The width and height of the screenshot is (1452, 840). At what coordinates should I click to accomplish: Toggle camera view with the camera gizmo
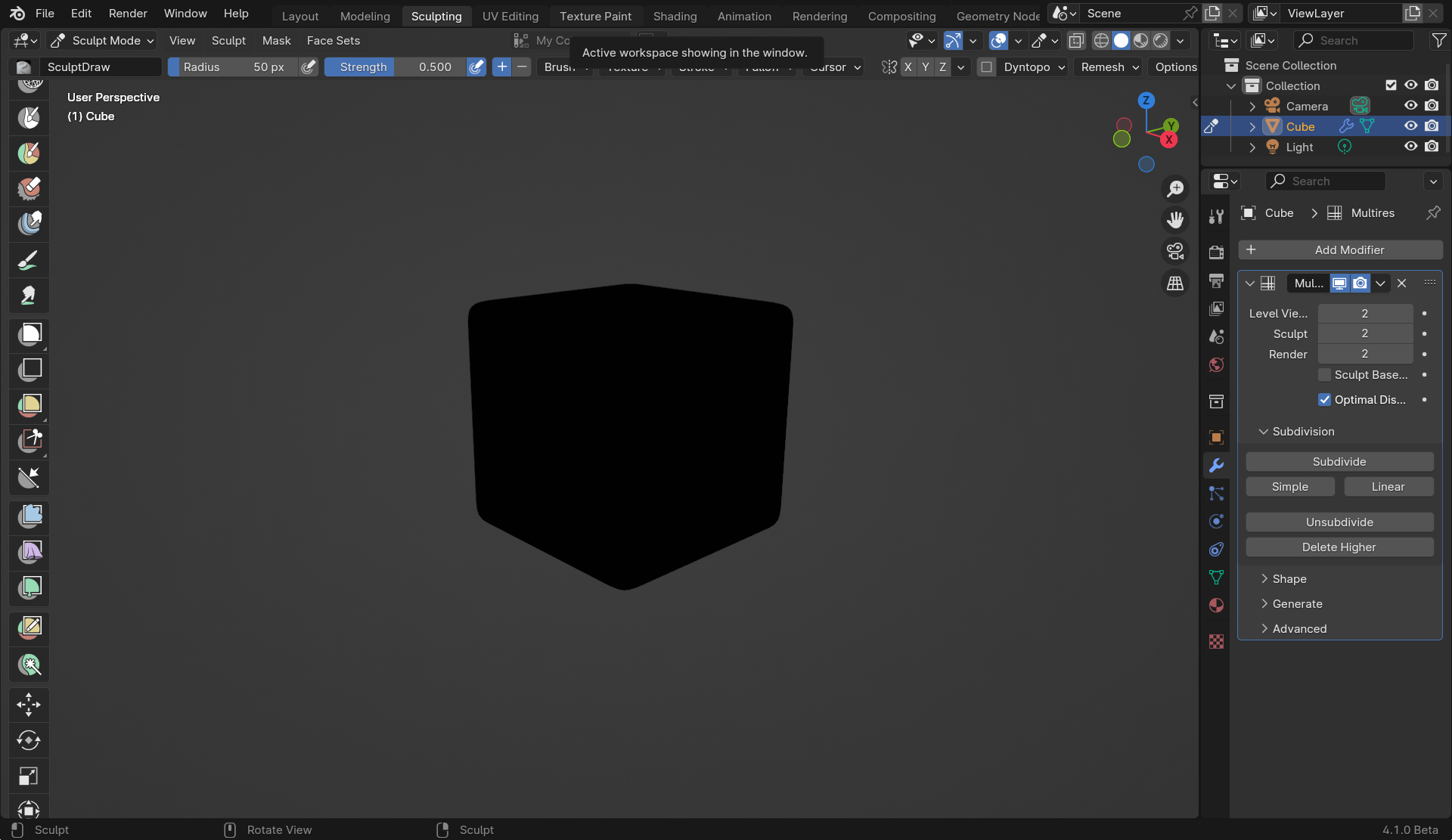pos(1175,251)
